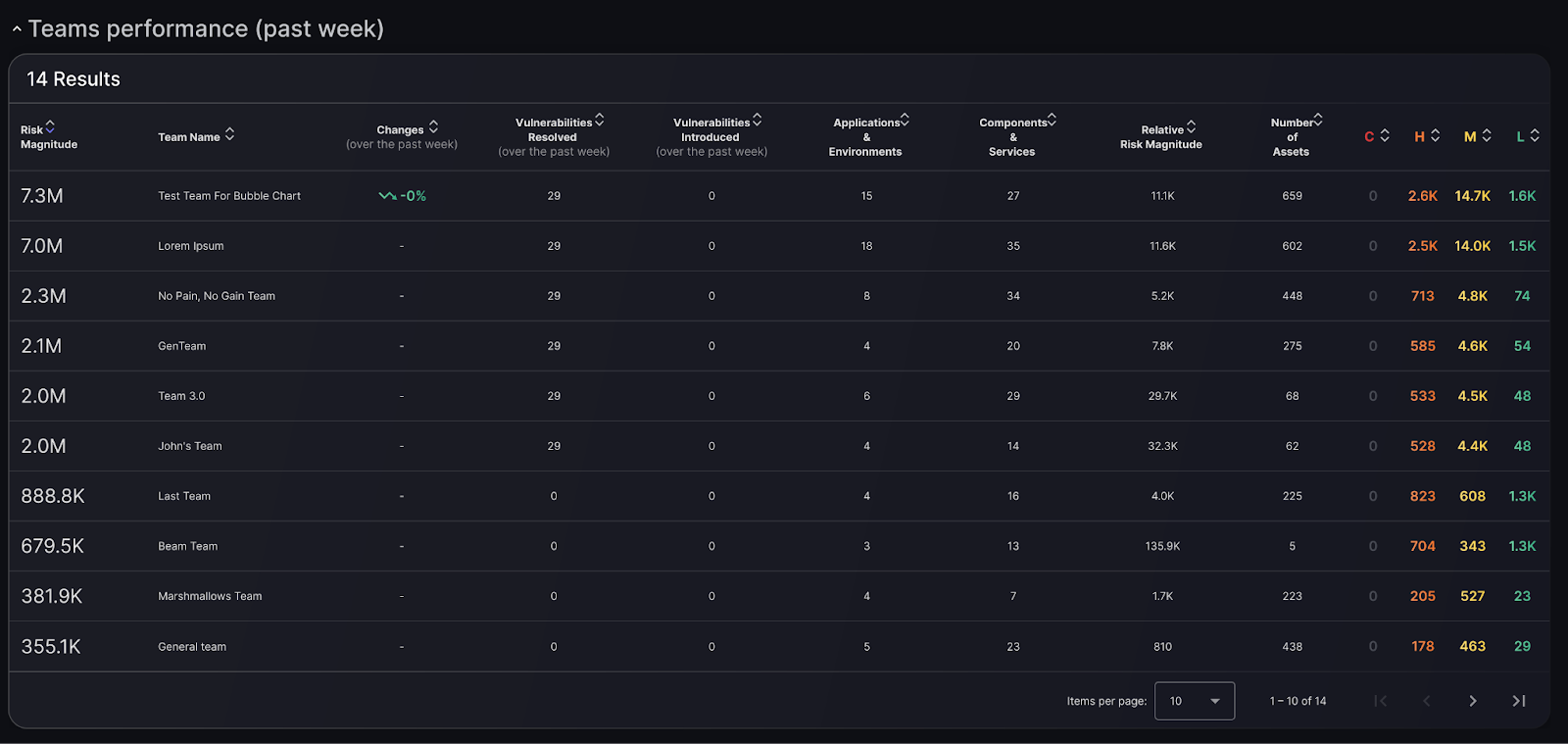Select the Marshmallows Team name

210,596
